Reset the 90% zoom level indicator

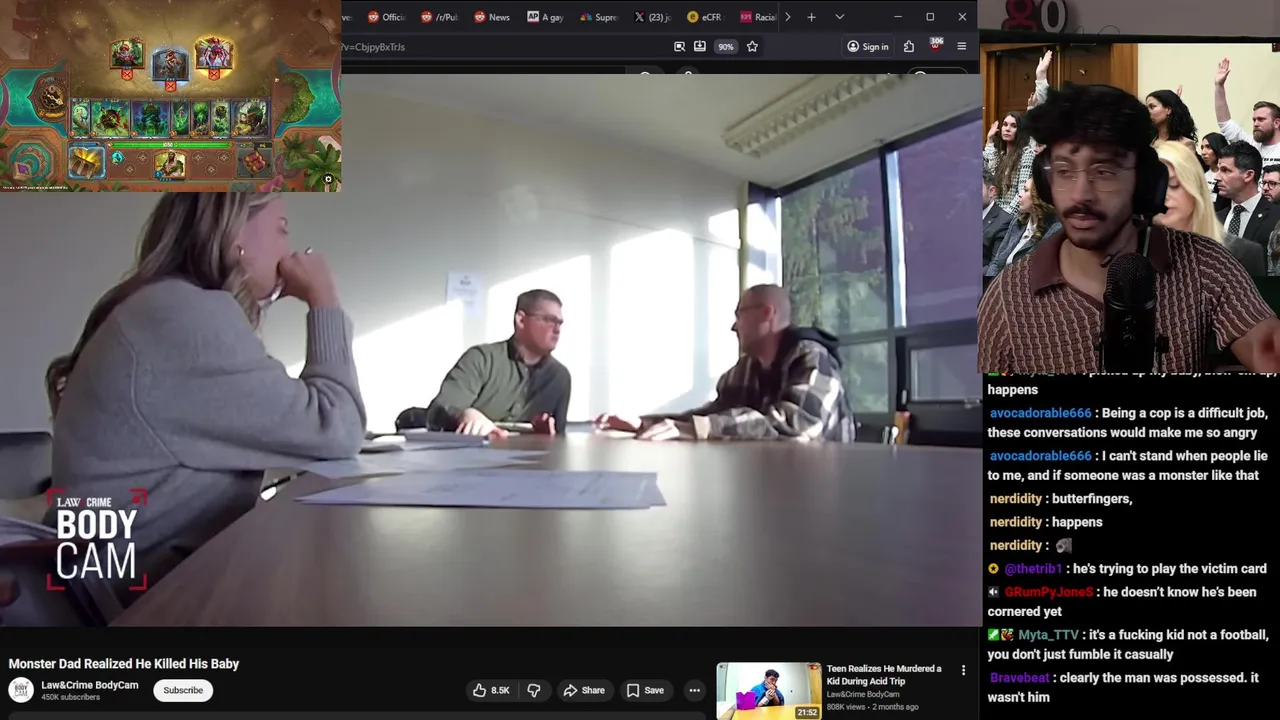coord(725,46)
